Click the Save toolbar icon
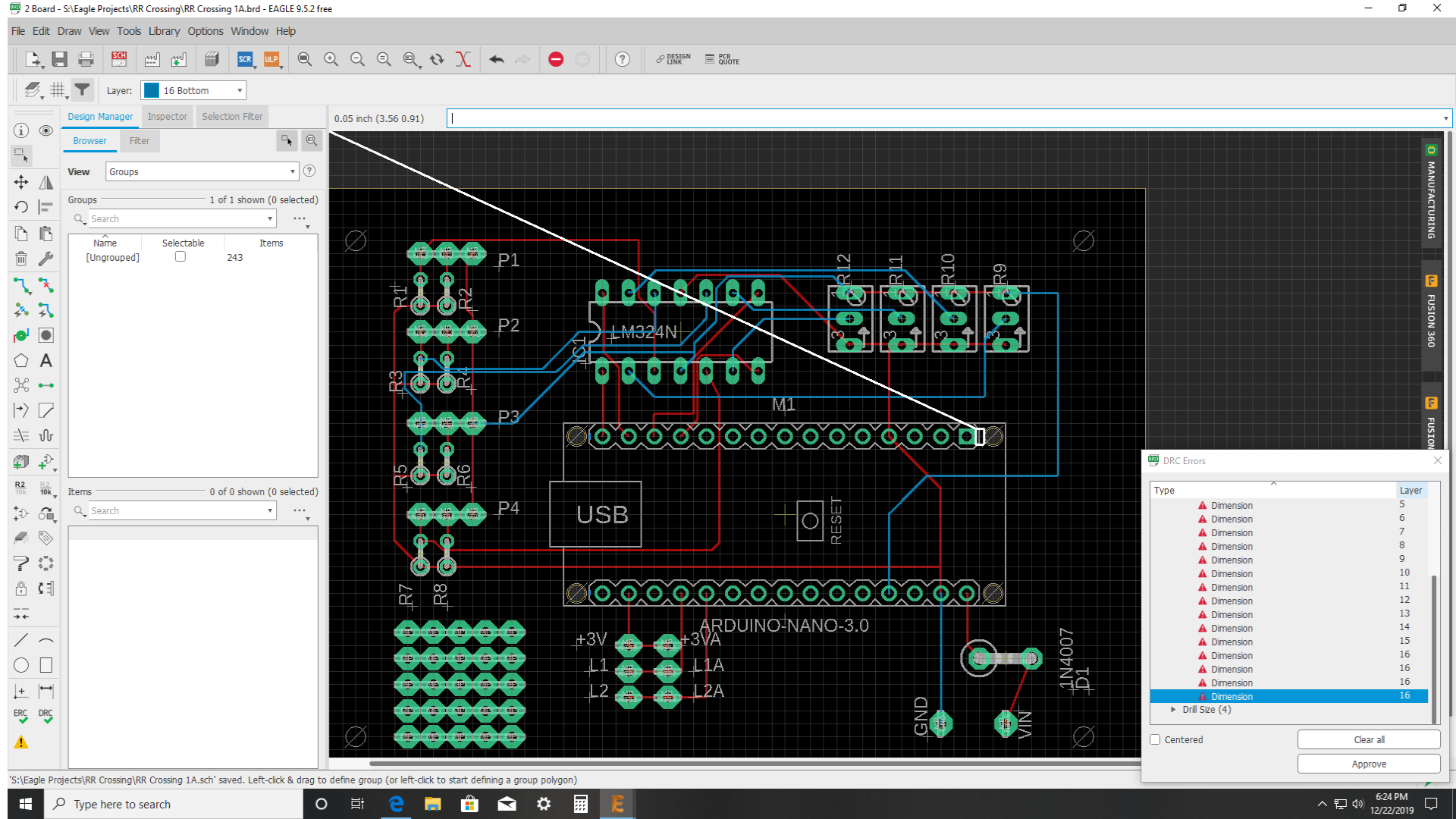 59,59
